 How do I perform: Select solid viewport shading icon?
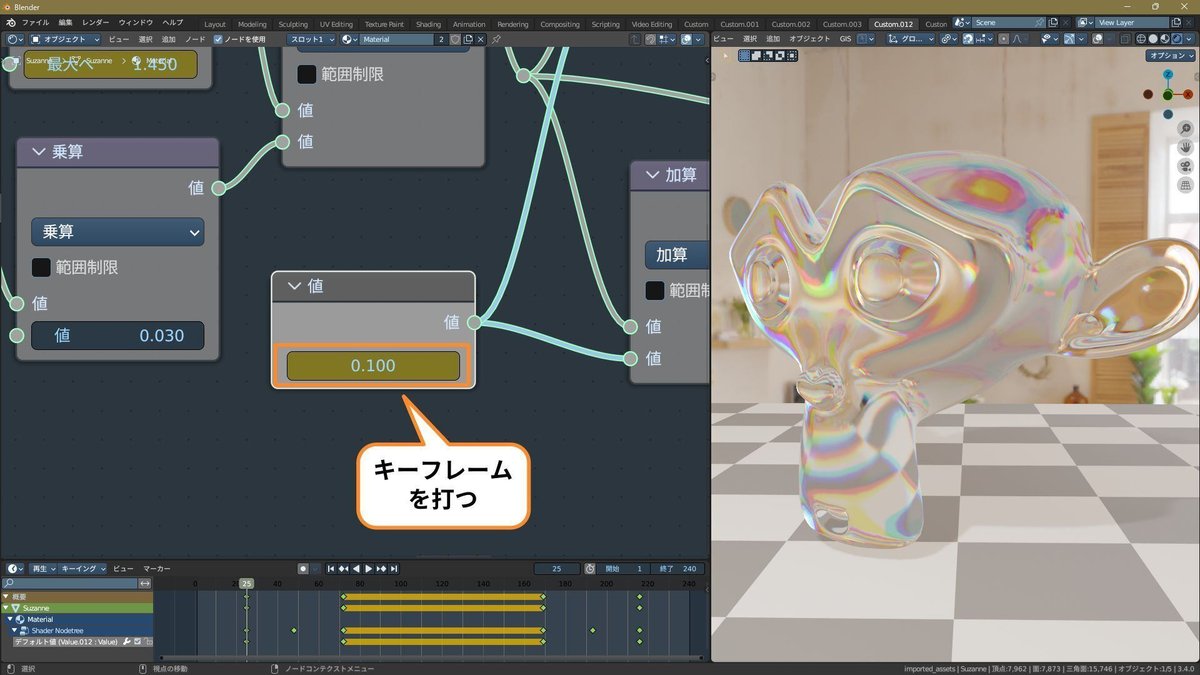tap(1153, 39)
